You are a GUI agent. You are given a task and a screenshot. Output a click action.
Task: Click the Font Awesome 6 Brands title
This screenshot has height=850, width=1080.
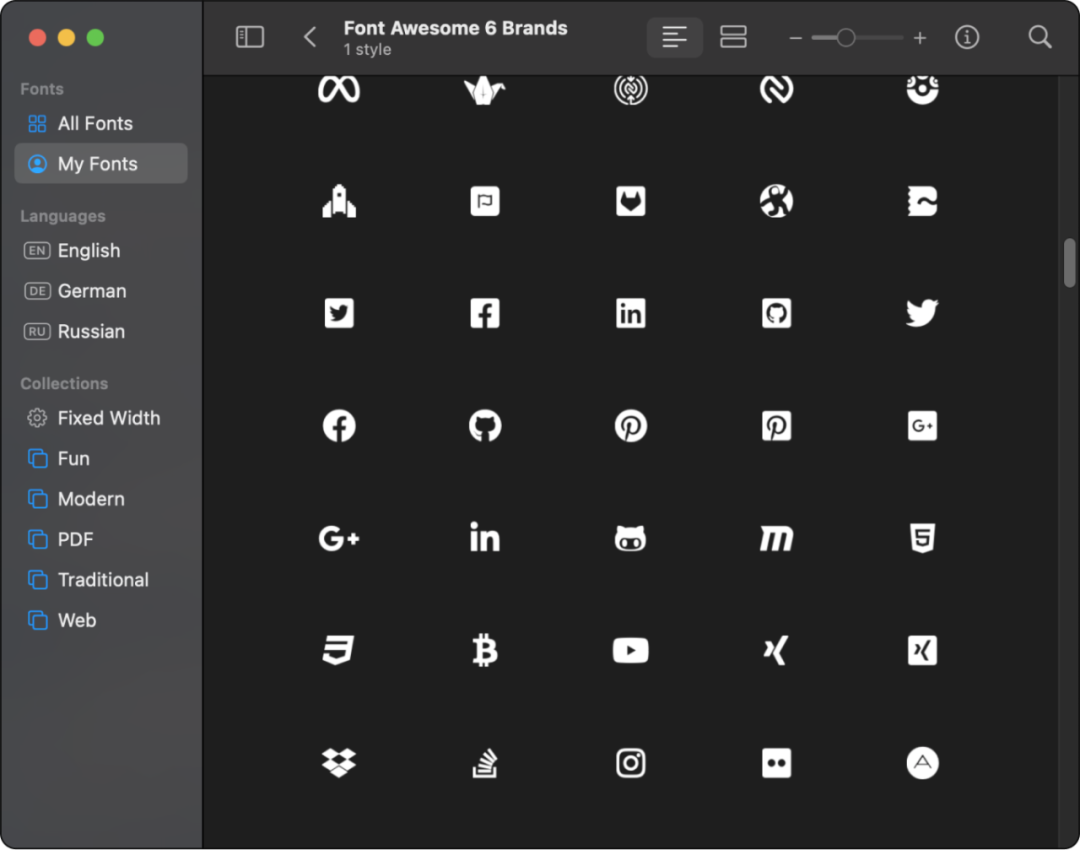(x=455, y=28)
